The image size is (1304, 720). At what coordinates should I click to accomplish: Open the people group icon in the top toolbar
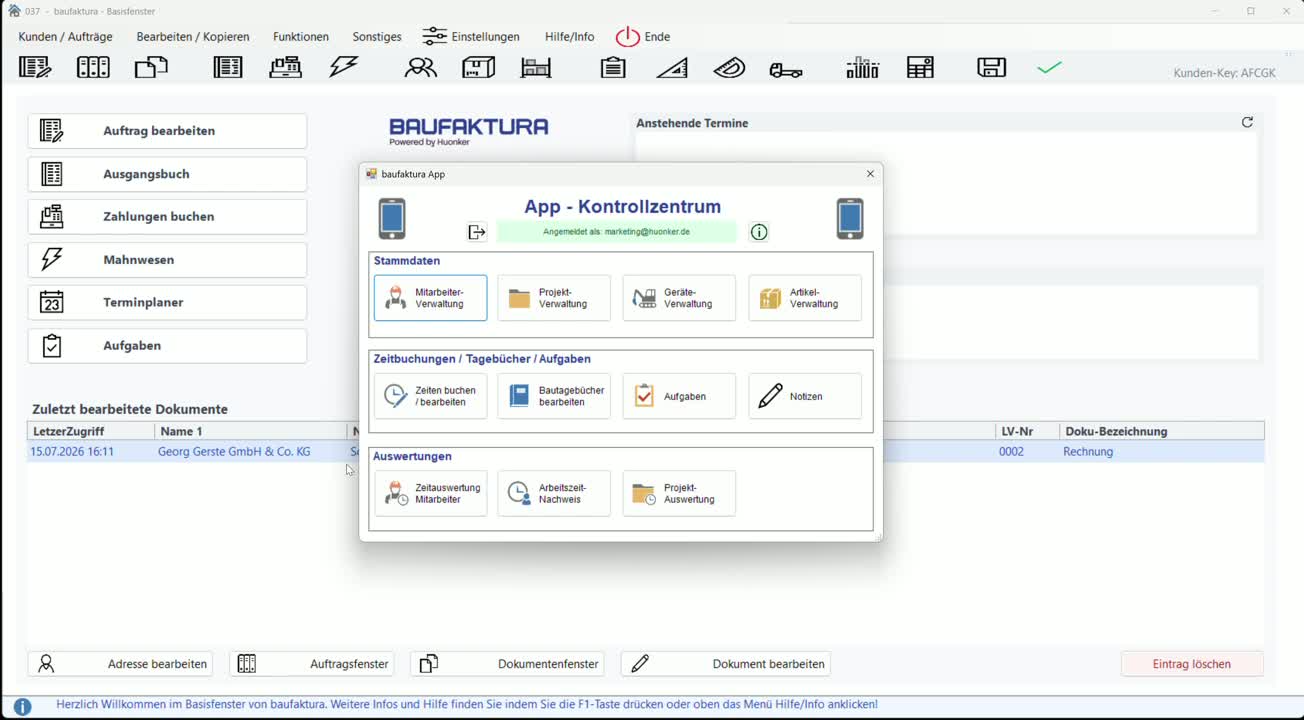pos(421,68)
